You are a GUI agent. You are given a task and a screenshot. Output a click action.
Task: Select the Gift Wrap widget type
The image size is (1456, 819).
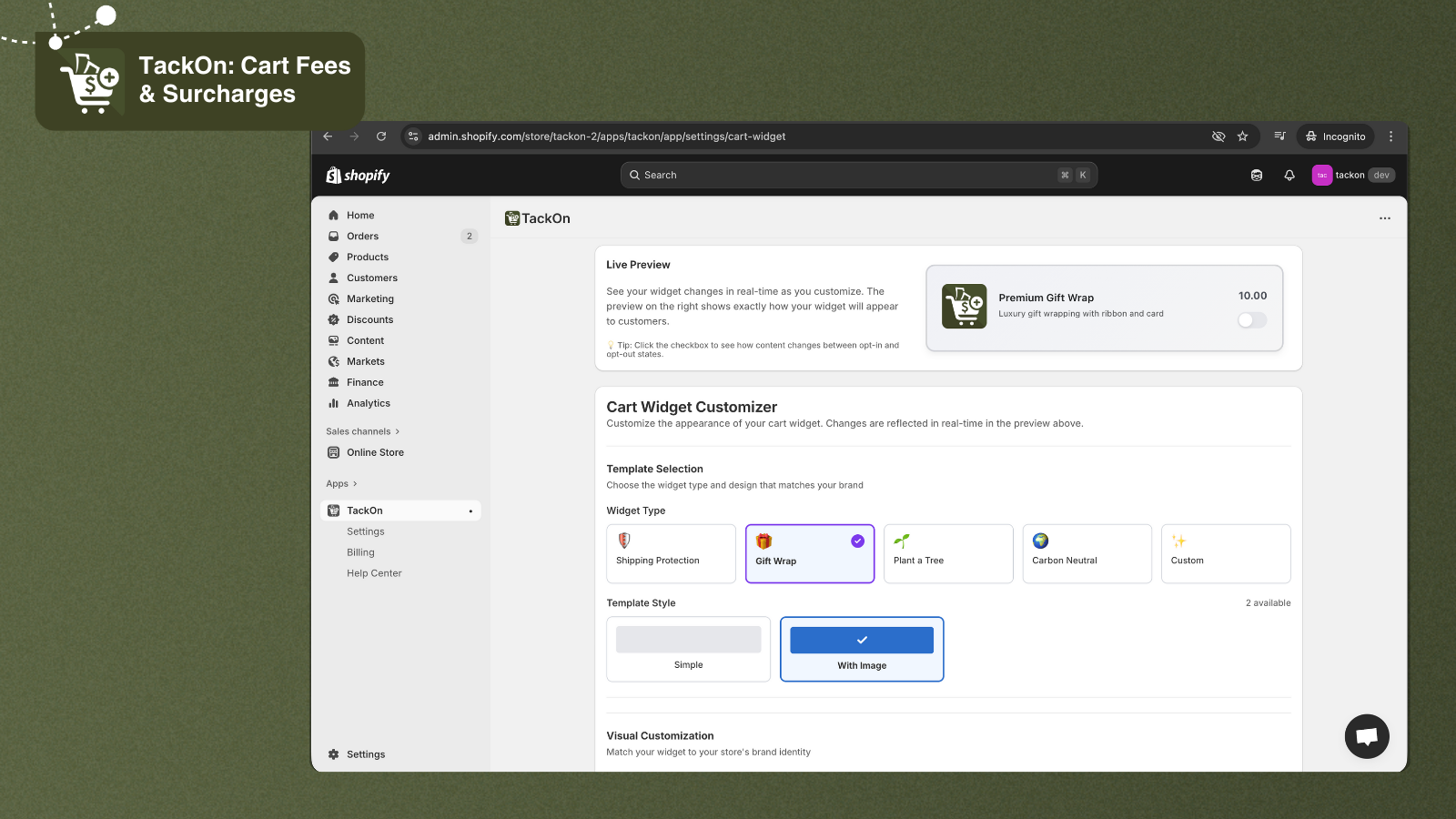pos(810,553)
